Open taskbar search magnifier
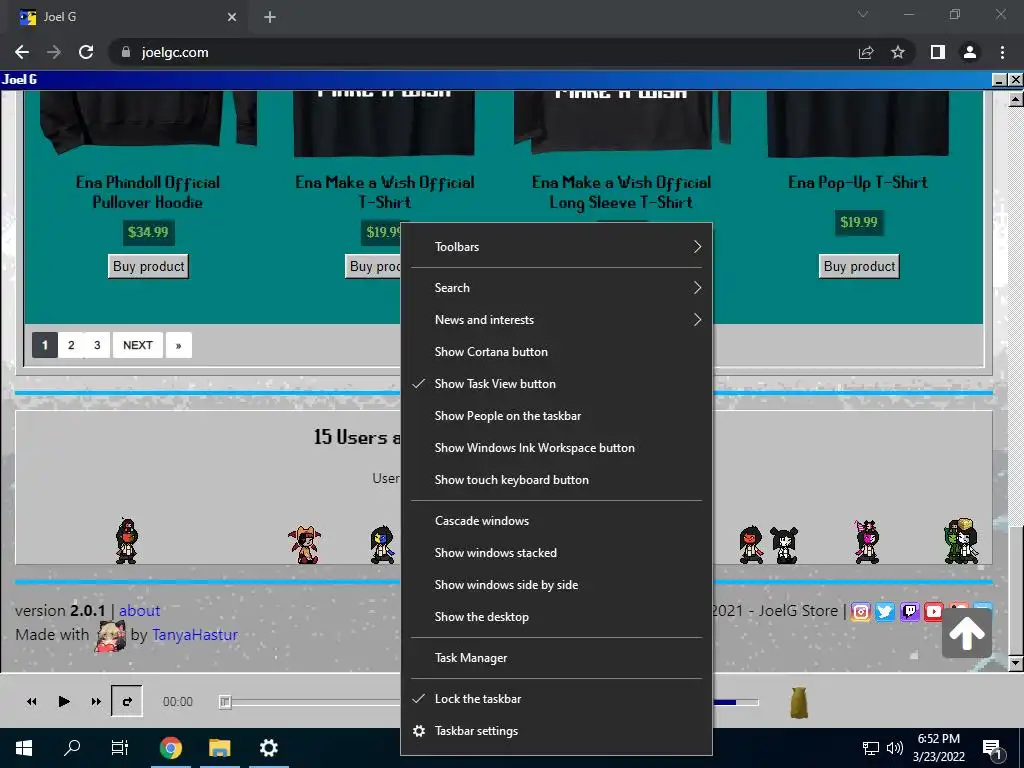Image resolution: width=1024 pixels, height=768 pixels. [72, 748]
